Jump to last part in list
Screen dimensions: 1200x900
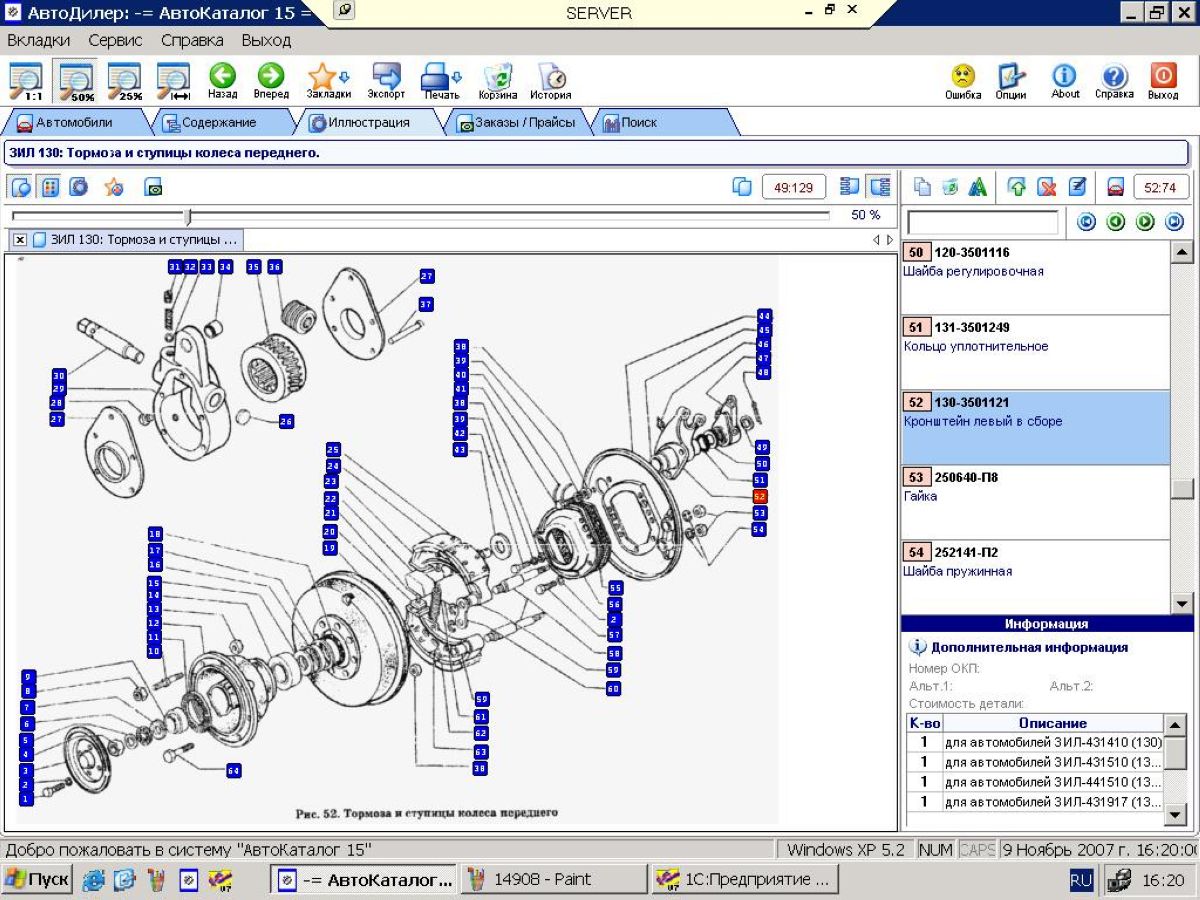(1175, 222)
